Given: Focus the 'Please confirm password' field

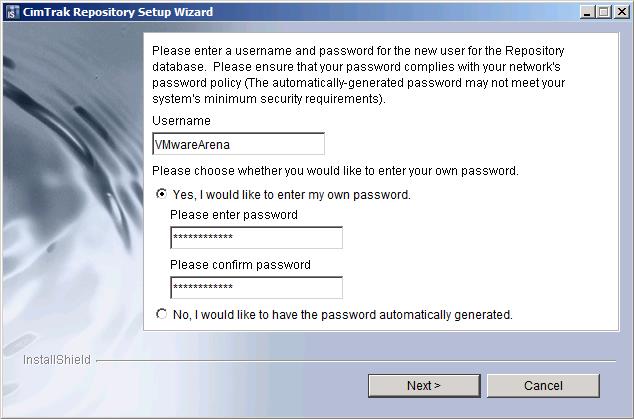Looking at the screenshot, I should pyautogui.click(x=256, y=288).
